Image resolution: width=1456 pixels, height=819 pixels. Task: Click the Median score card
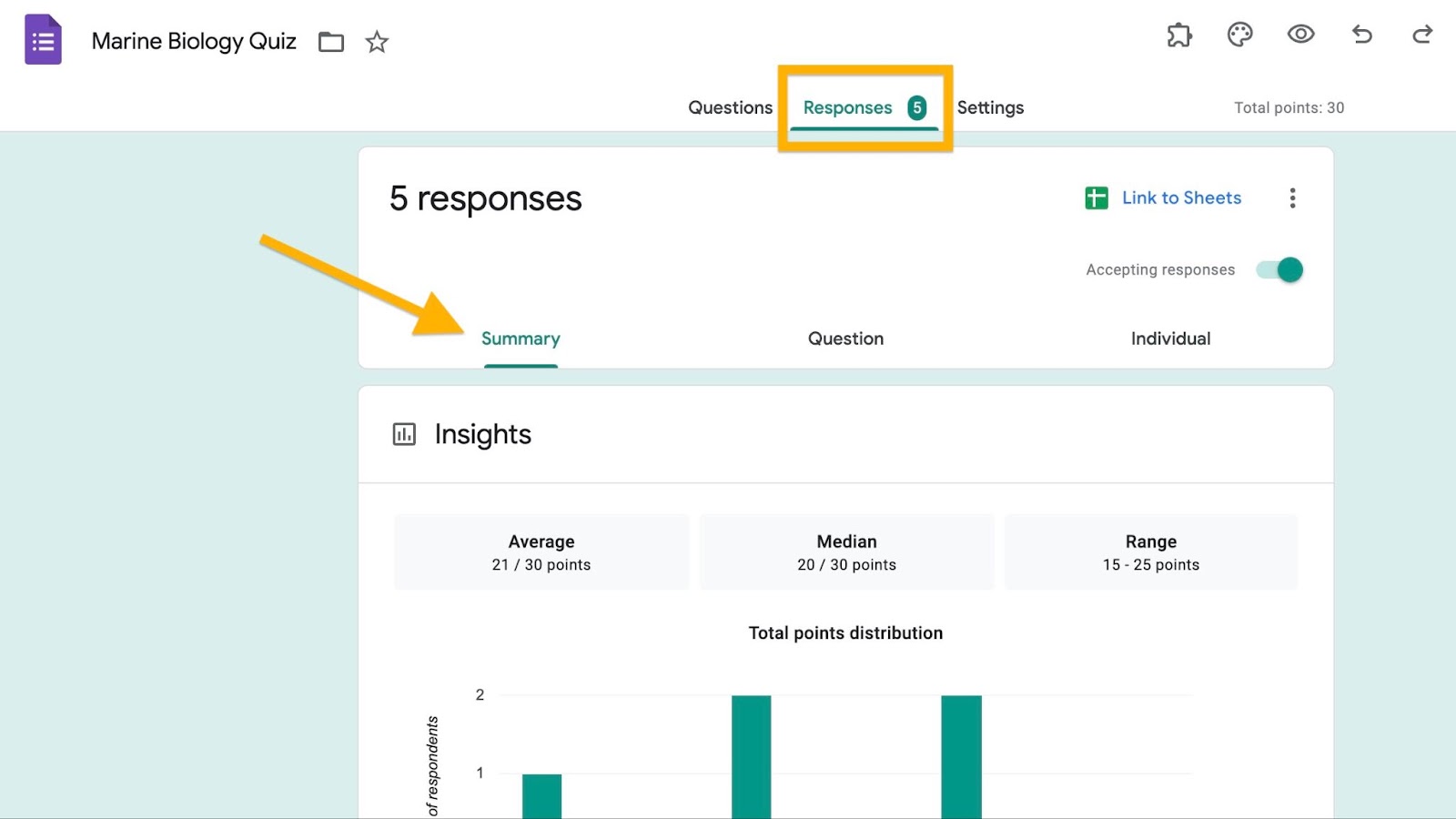tap(846, 552)
